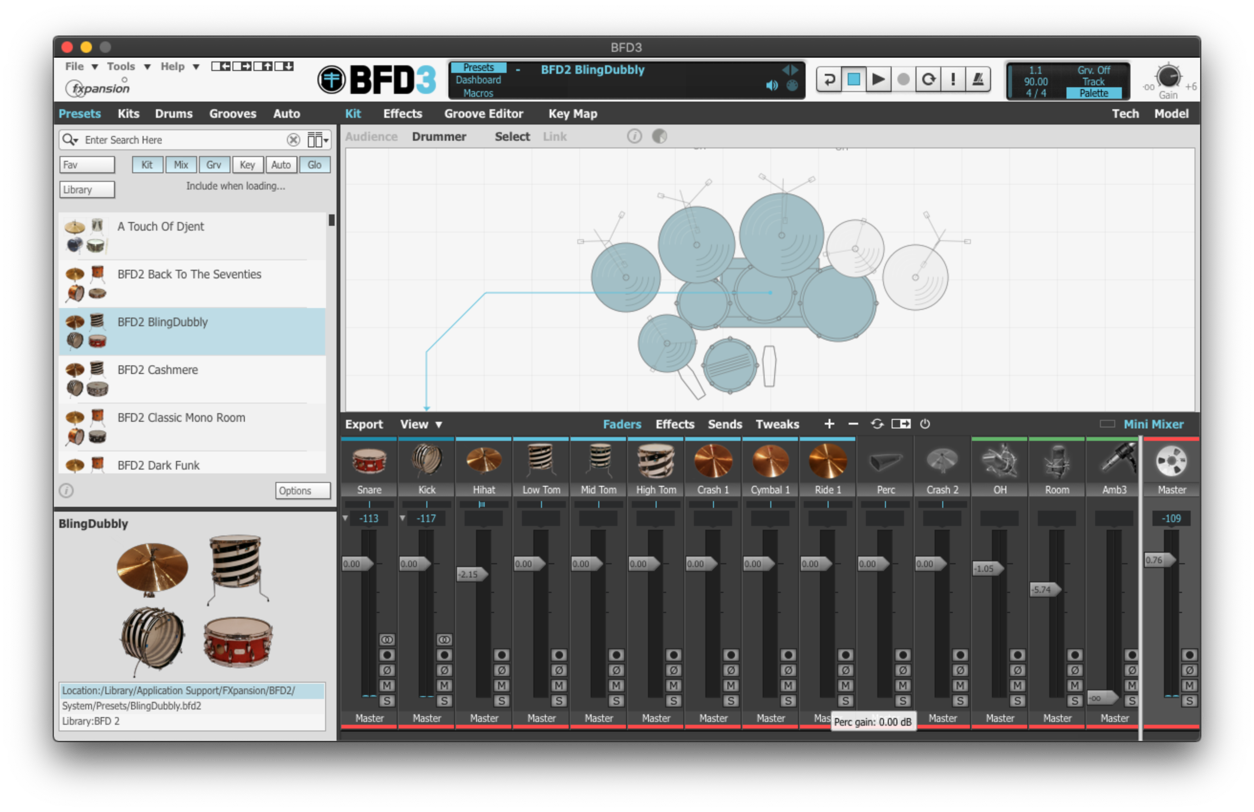Open the Tools menu

(128, 67)
